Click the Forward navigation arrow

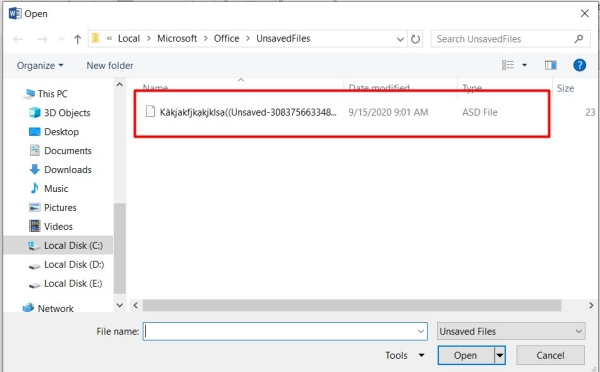coord(42,39)
